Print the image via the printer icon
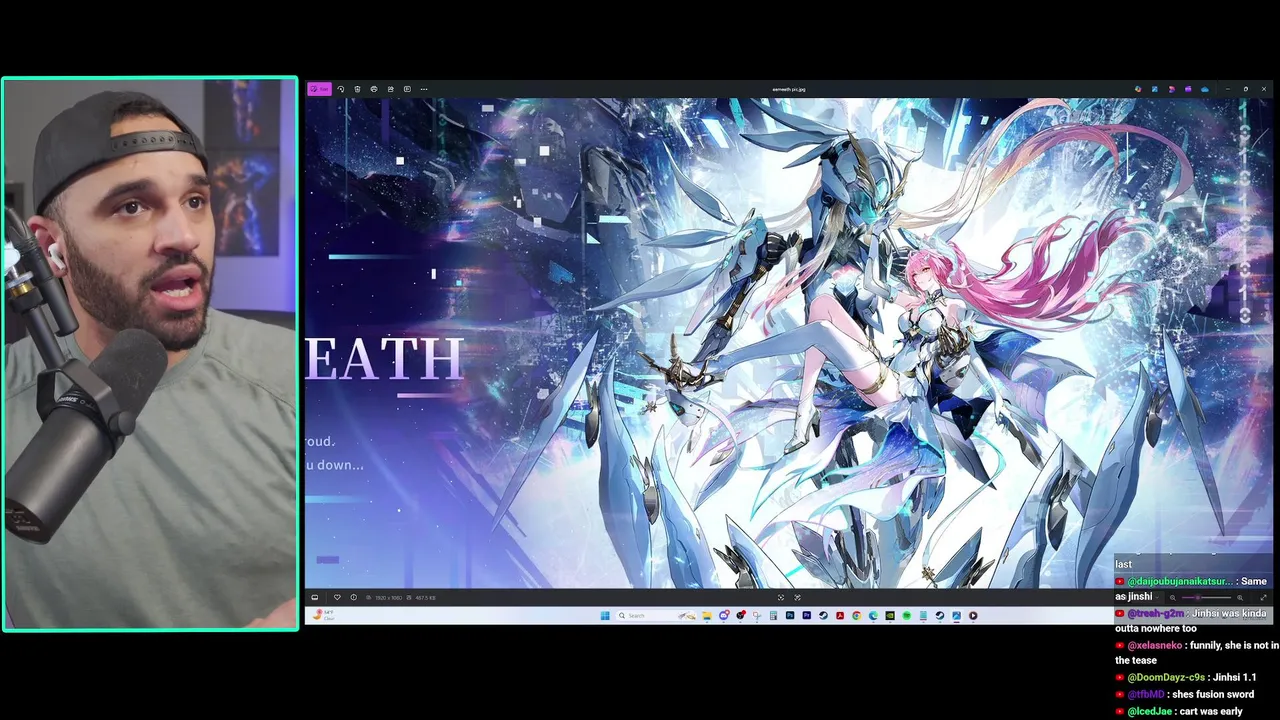 point(374,89)
